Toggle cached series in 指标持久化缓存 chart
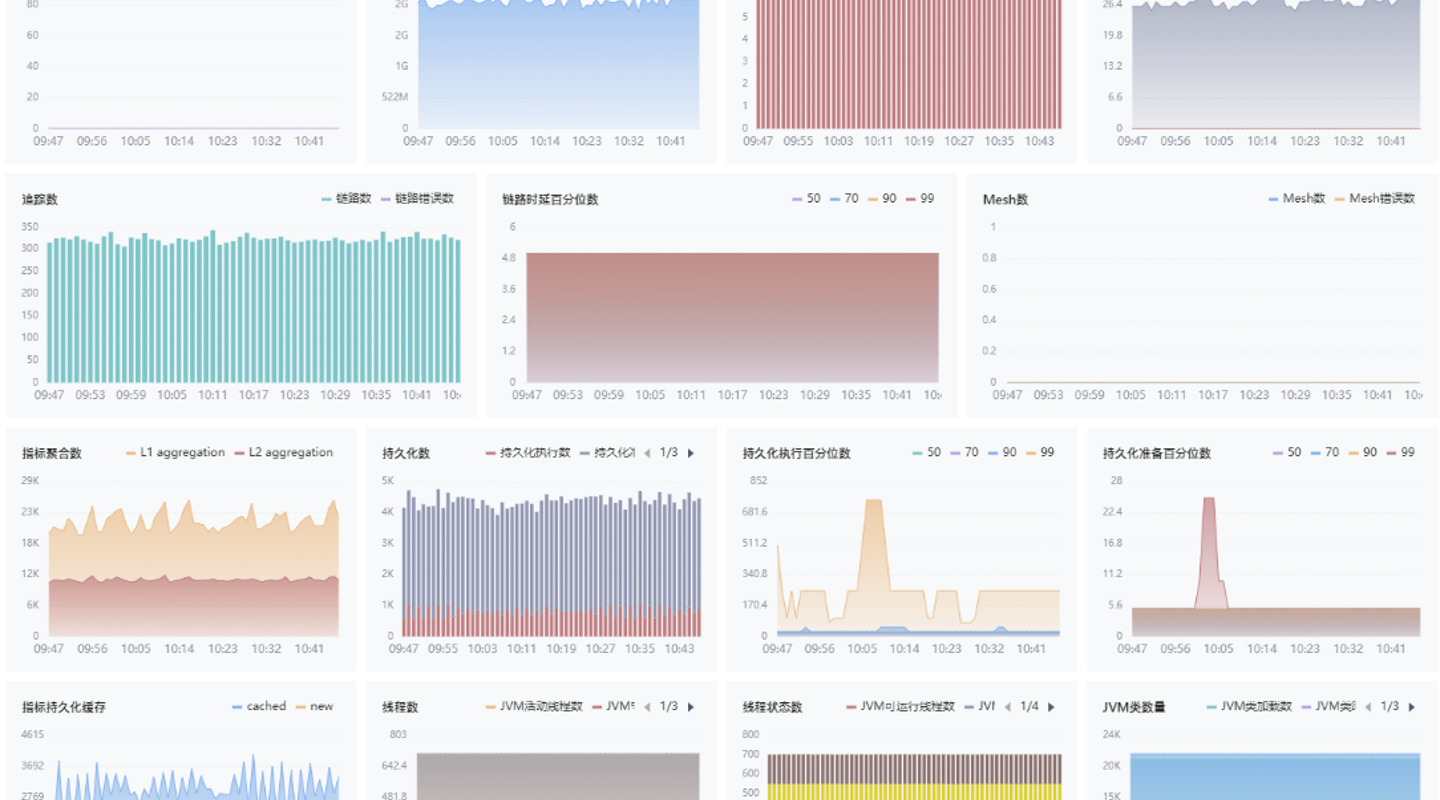Viewport: 1440px width, 800px height. (259, 707)
